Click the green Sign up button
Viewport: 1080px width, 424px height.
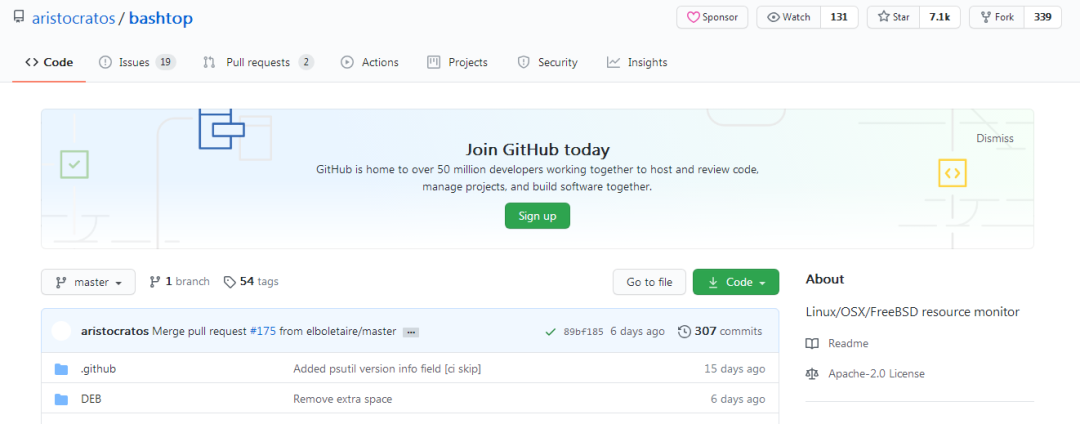pyautogui.click(x=537, y=215)
